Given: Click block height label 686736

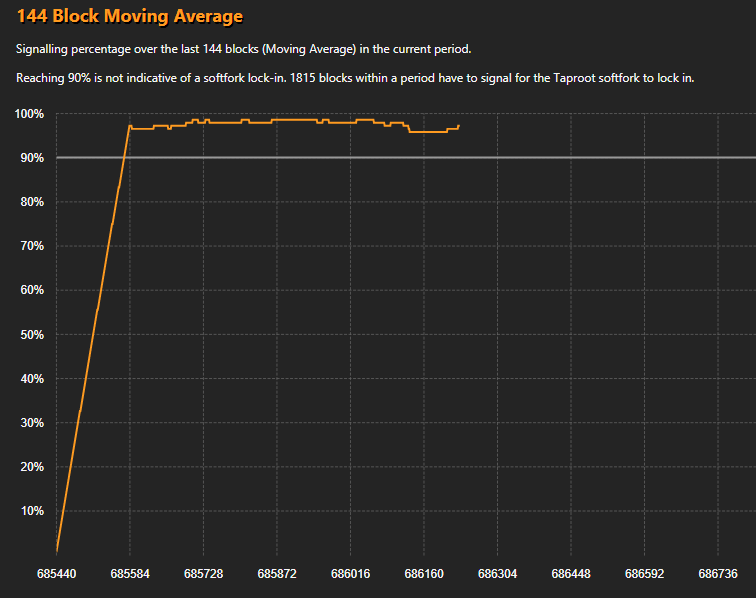Looking at the screenshot, I should click(x=718, y=574).
